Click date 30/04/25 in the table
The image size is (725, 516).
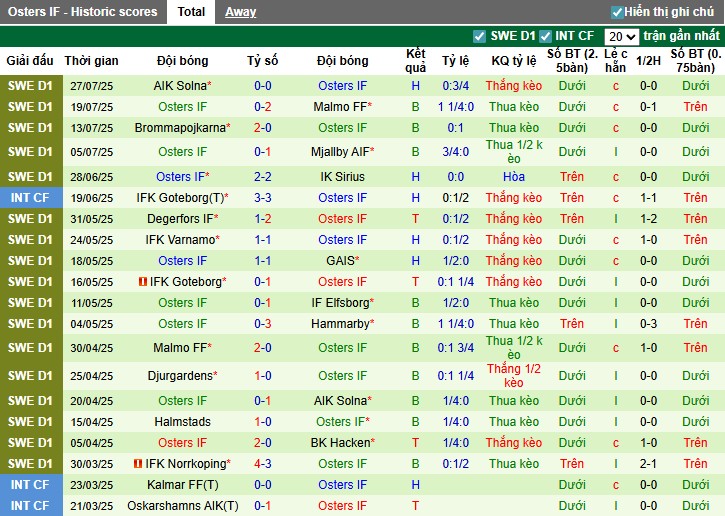pos(92,348)
